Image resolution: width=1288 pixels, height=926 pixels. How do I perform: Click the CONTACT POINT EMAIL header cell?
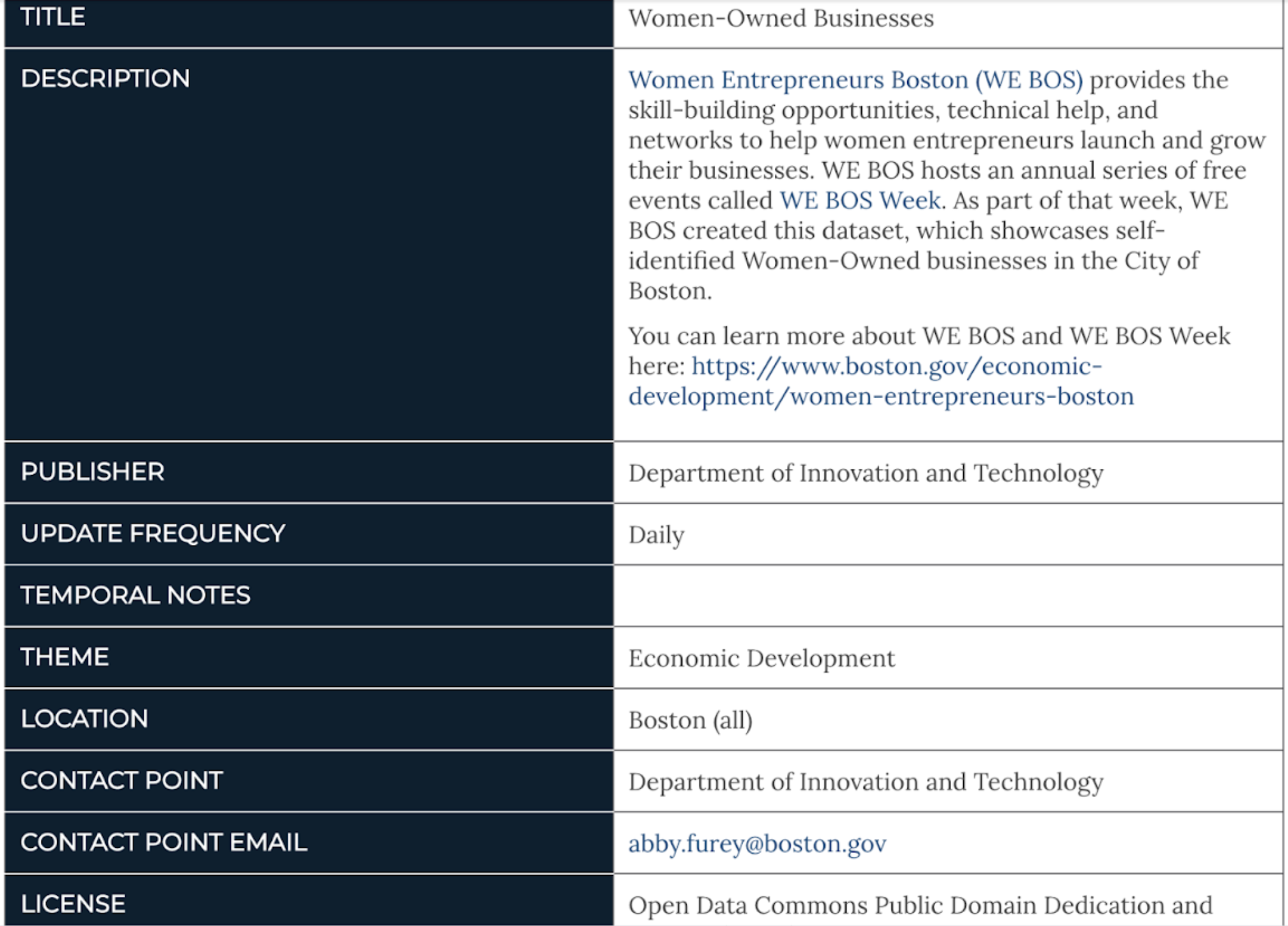pyautogui.click(x=163, y=842)
